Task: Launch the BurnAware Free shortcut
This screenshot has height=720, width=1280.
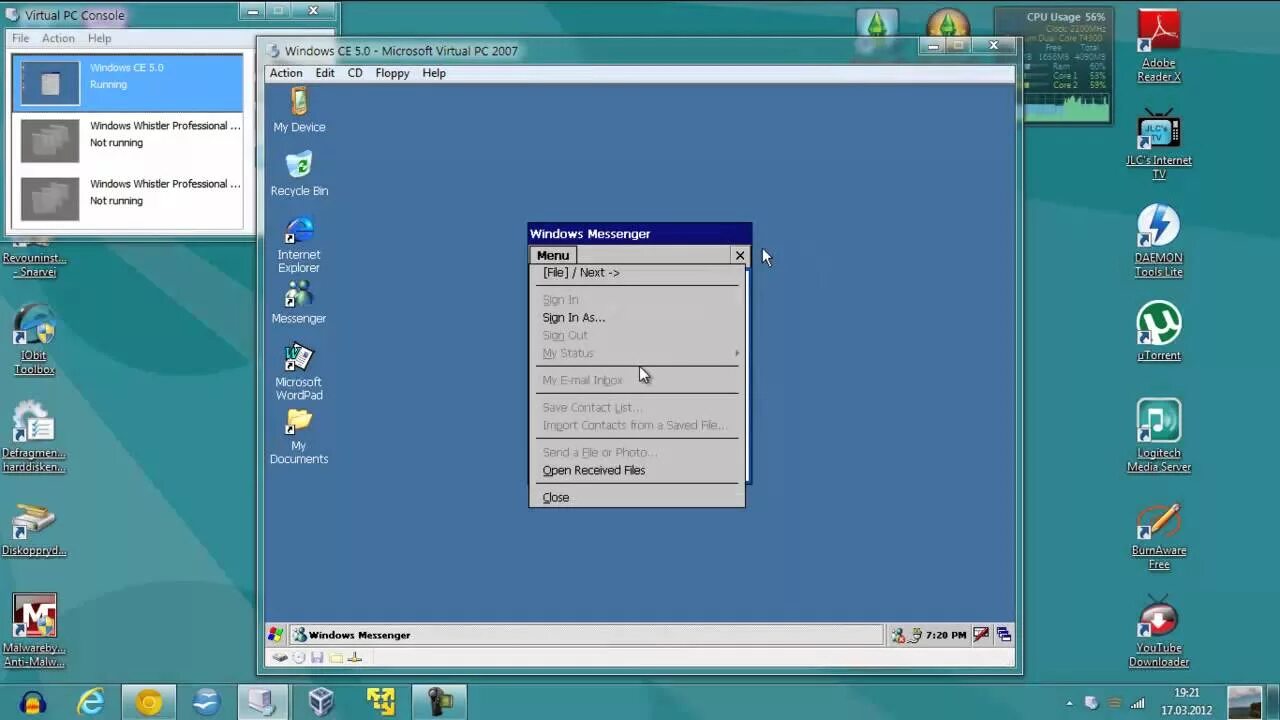Action: [x=1159, y=537]
